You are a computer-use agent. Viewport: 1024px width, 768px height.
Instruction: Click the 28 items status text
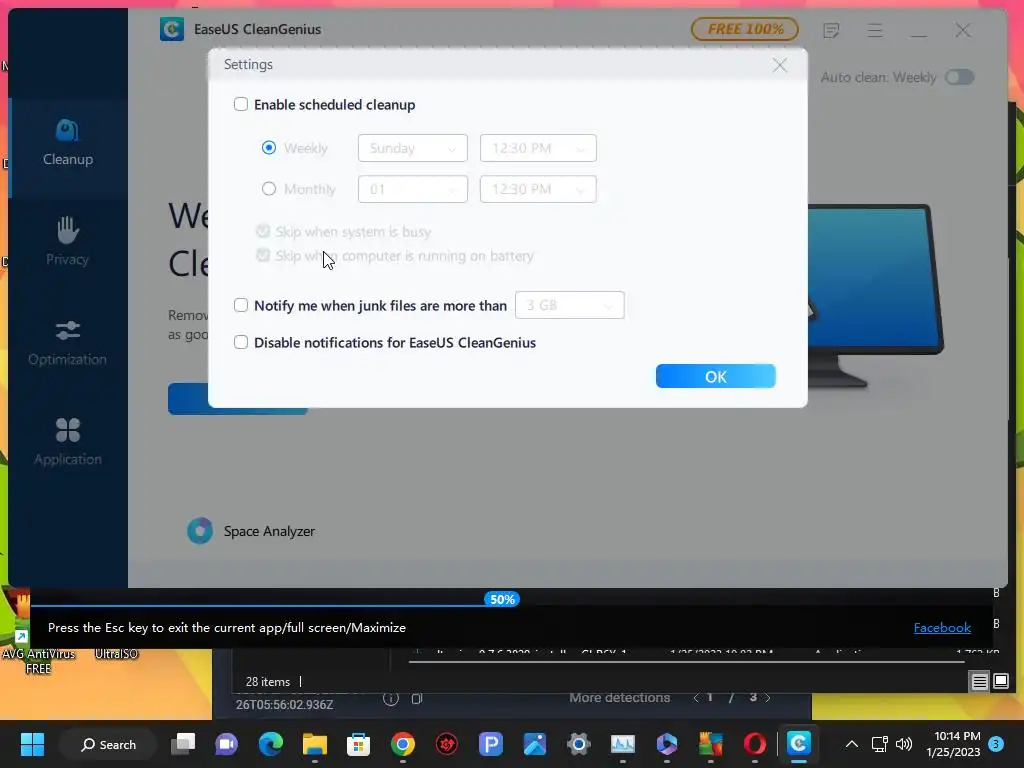(x=268, y=682)
